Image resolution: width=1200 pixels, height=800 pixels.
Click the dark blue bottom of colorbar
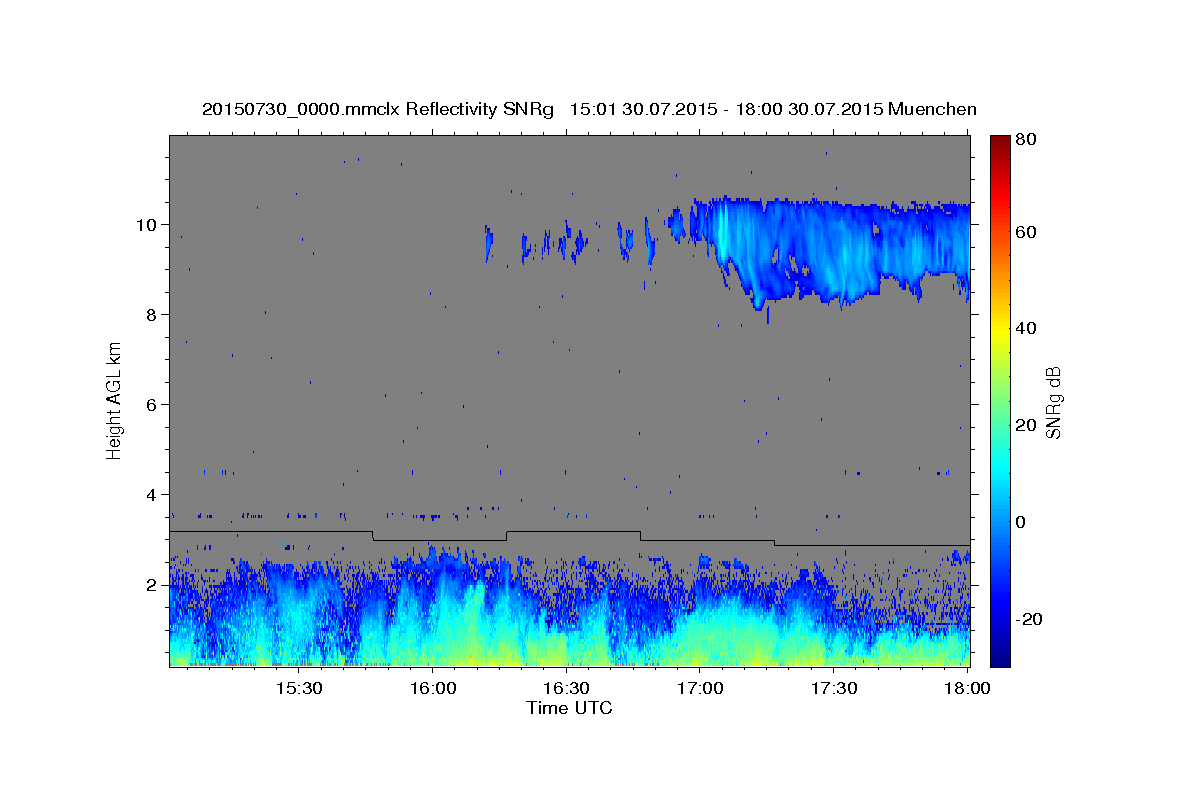point(999,655)
